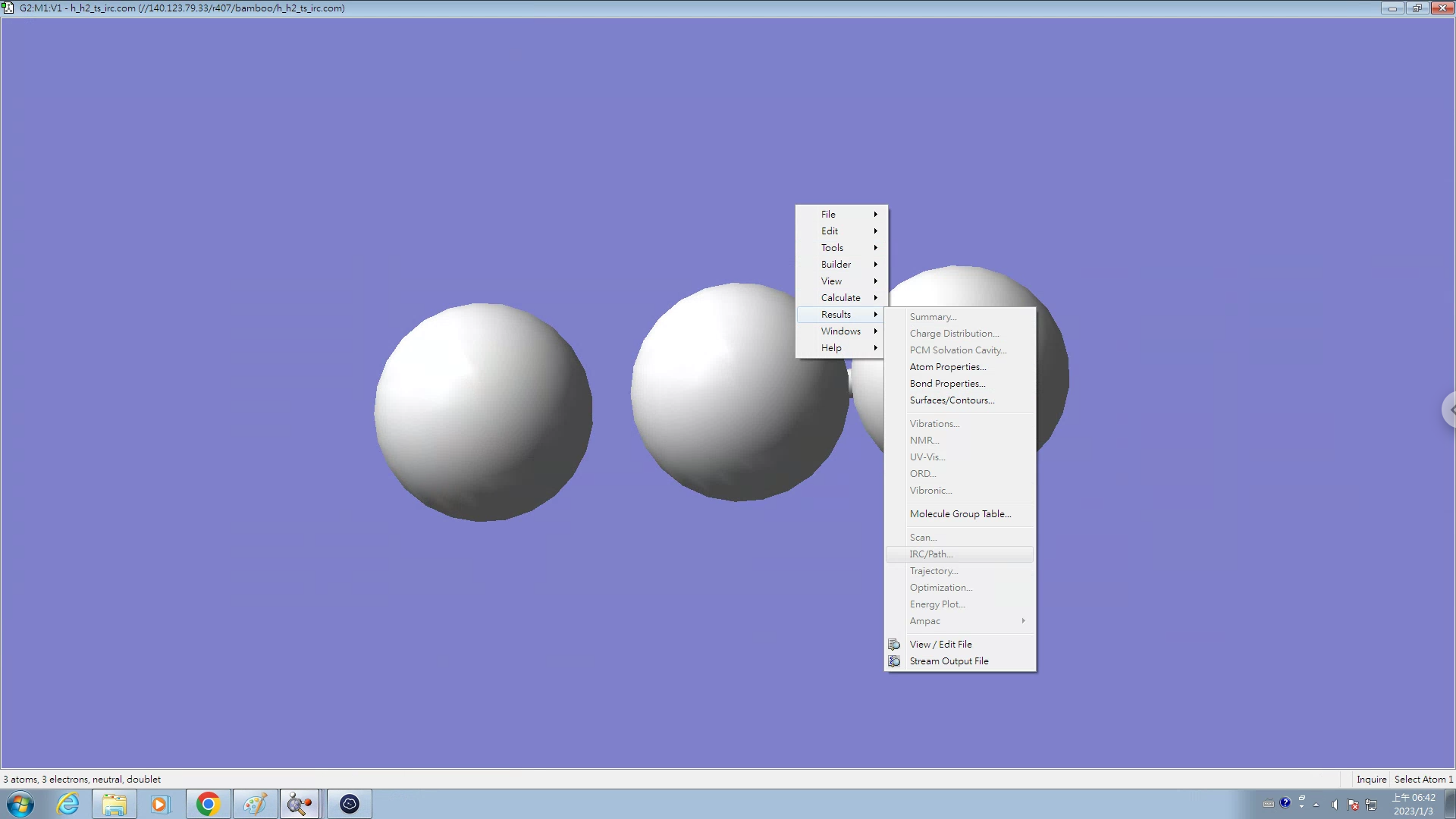Open Summary results
The image size is (1456, 819).
pos(959,317)
